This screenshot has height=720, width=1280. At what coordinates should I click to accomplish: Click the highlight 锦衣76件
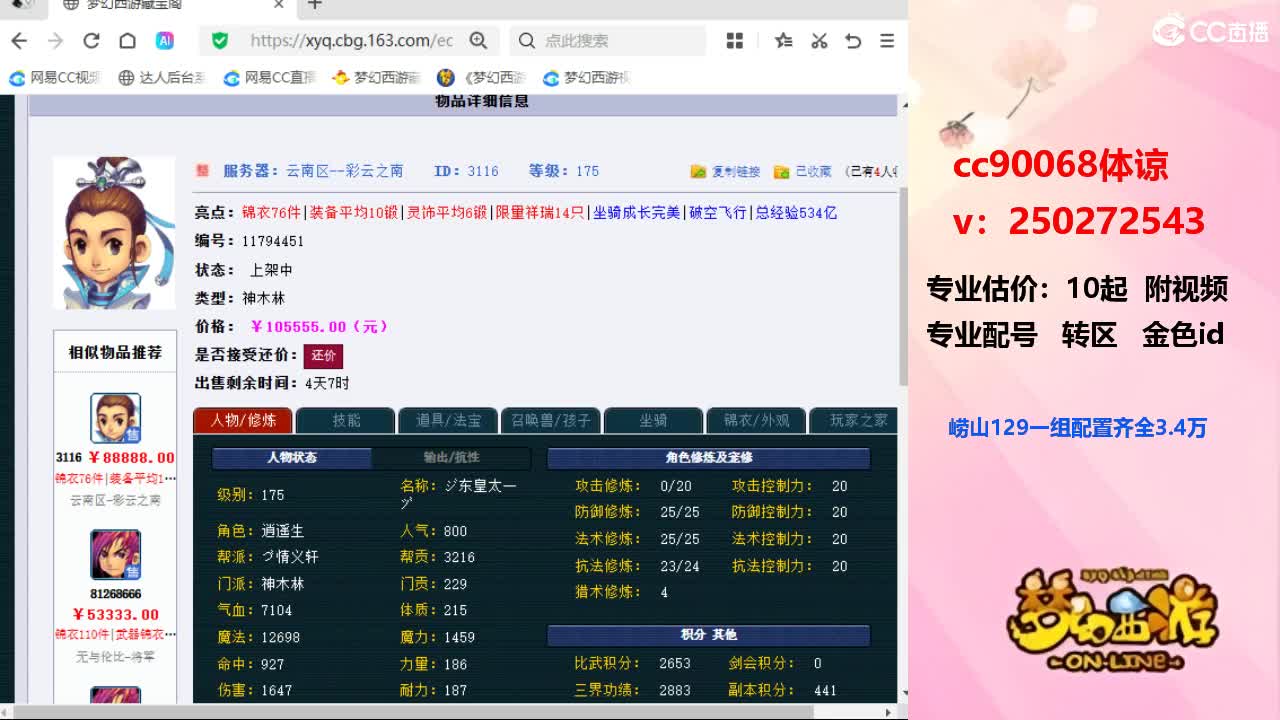click(271, 213)
